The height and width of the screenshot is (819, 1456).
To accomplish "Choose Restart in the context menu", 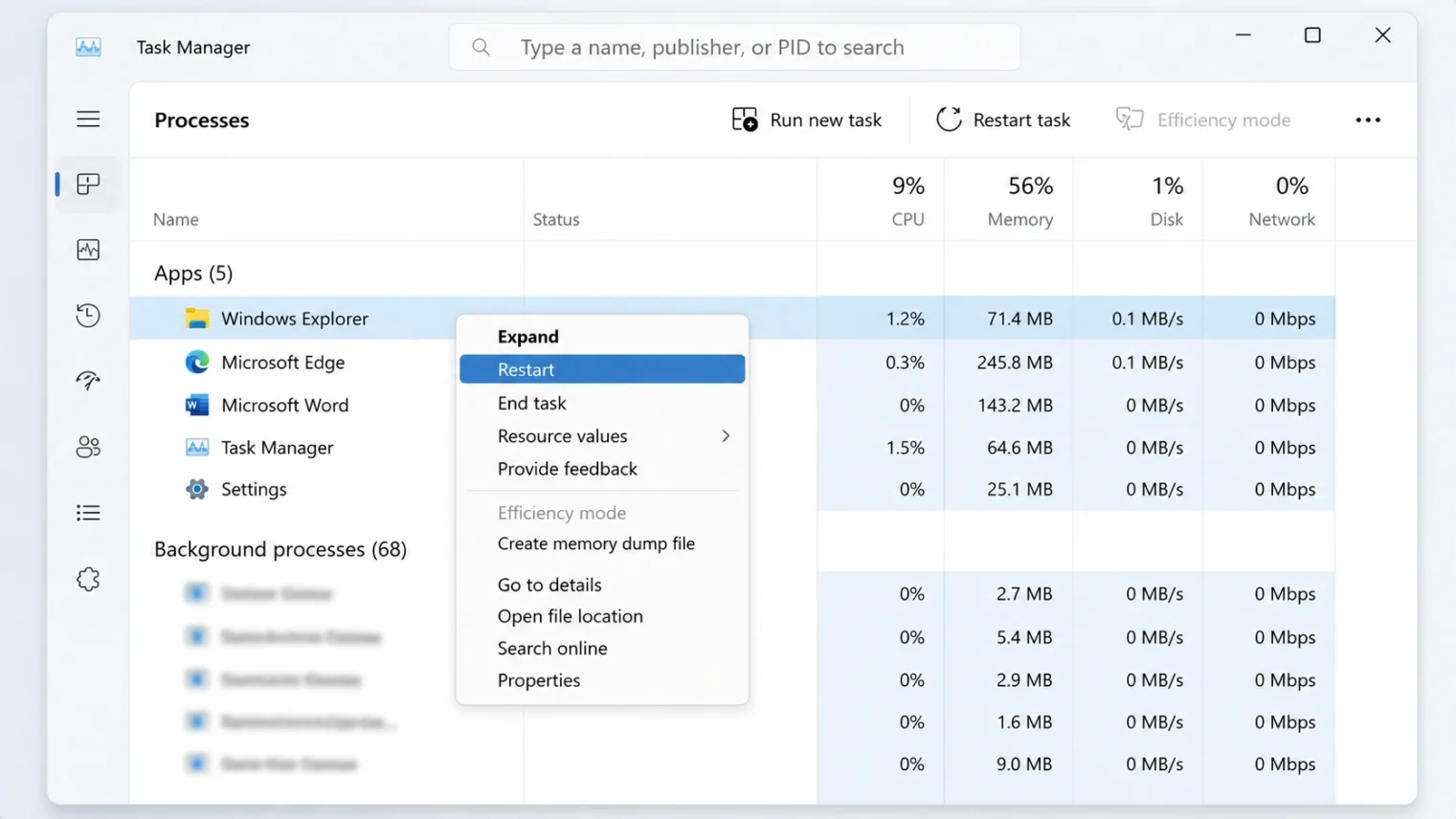I will pos(602,369).
